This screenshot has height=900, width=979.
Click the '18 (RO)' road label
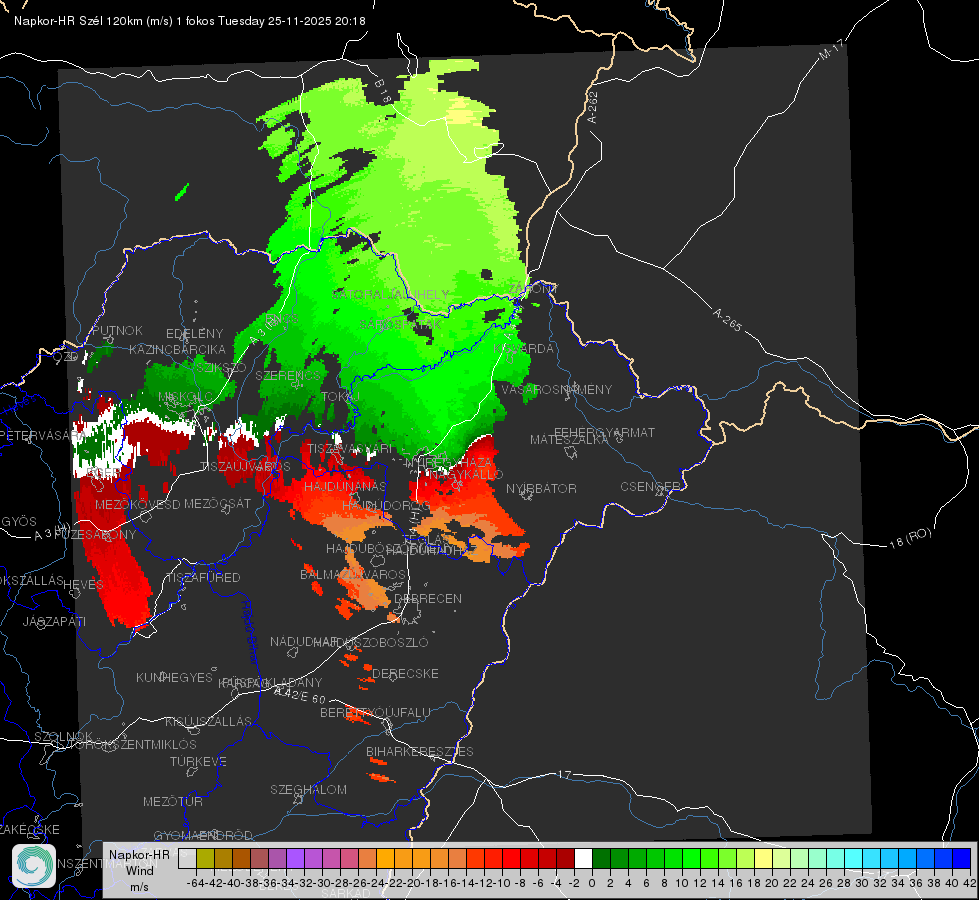[x=910, y=538]
